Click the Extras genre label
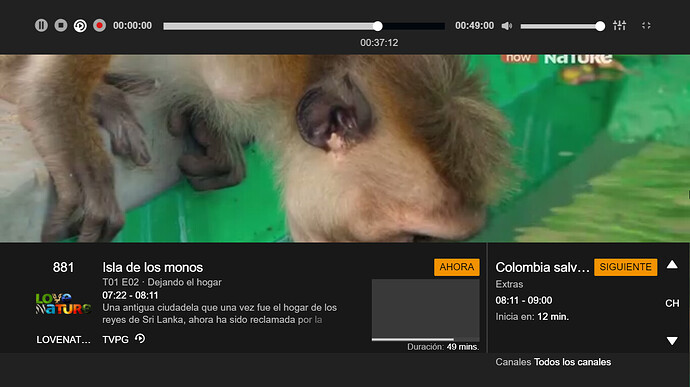The height and width of the screenshot is (387, 690). coord(509,284)
